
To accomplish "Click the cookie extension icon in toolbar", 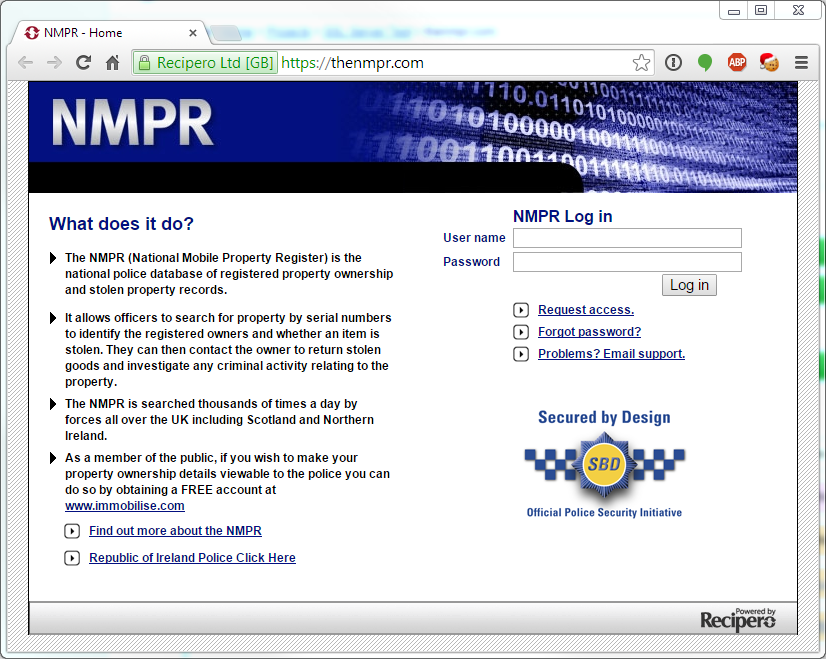I will pyautogui.click(x=769, y=63).
